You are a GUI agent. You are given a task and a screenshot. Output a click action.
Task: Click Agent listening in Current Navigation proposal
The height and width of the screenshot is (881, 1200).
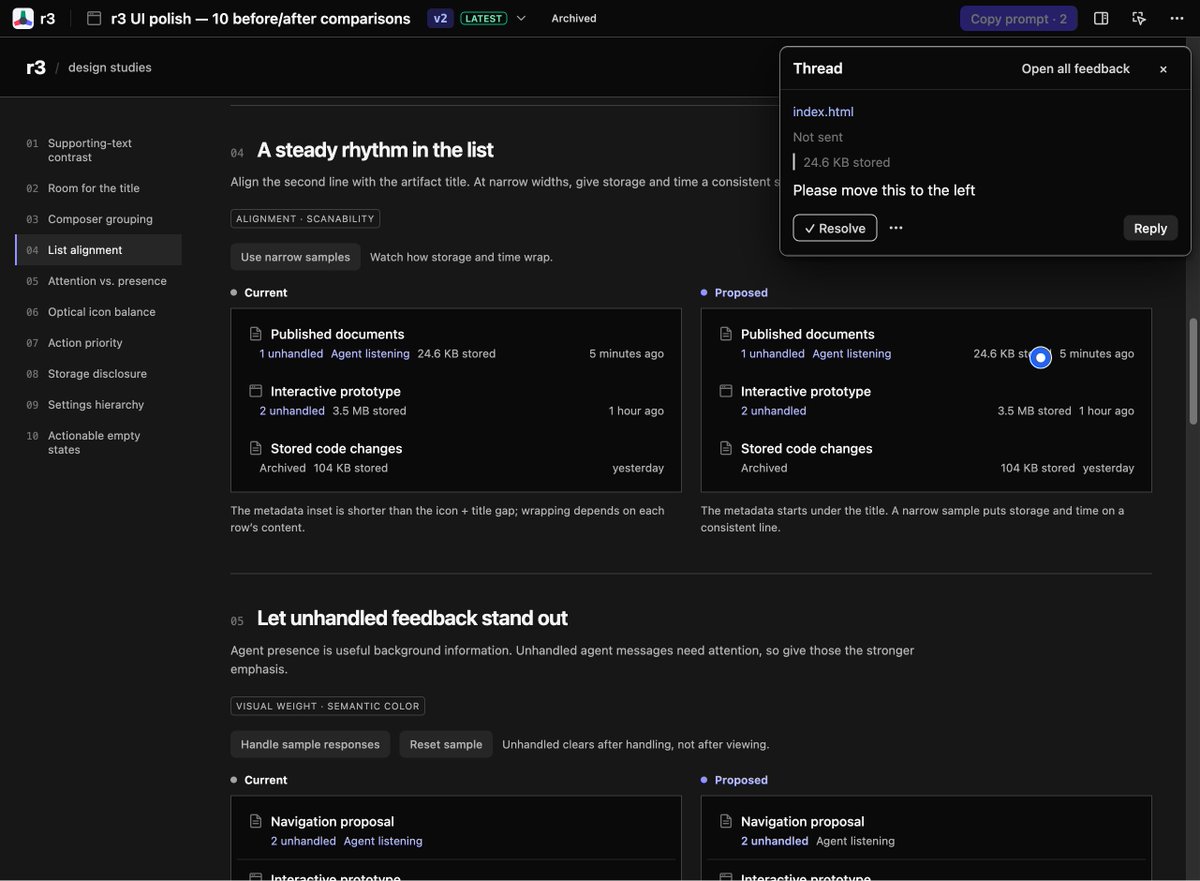pyautogui.click(x=383, y=841)
